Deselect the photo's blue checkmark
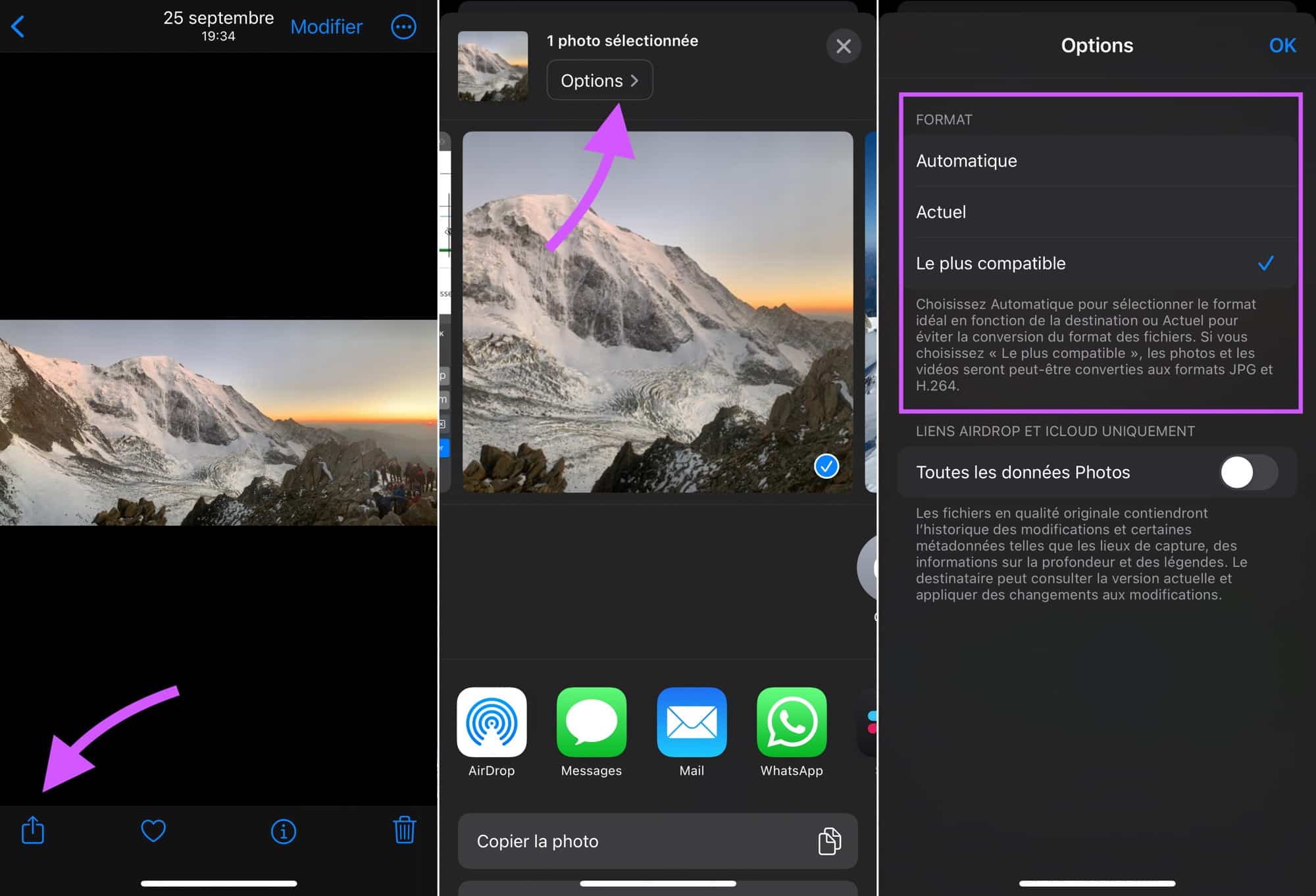1316x896 pixels. coord(826,466)
